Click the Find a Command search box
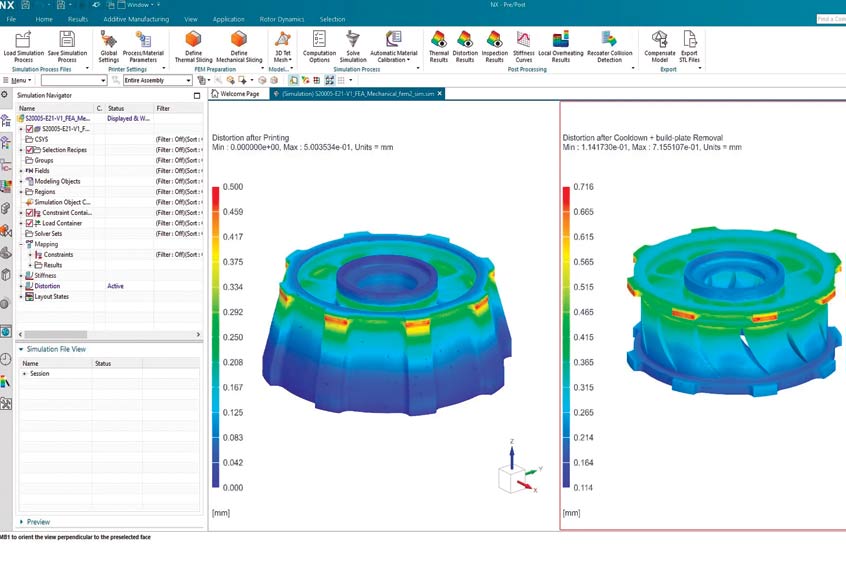 point(830,19)
